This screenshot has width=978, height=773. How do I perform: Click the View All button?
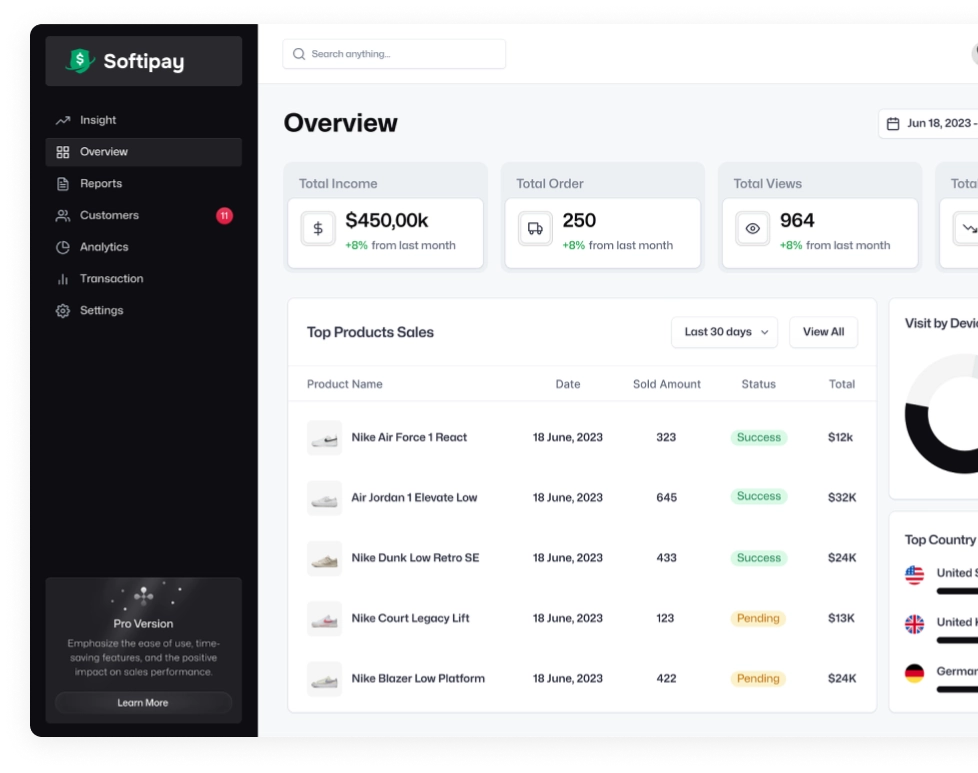coord(823,333)
